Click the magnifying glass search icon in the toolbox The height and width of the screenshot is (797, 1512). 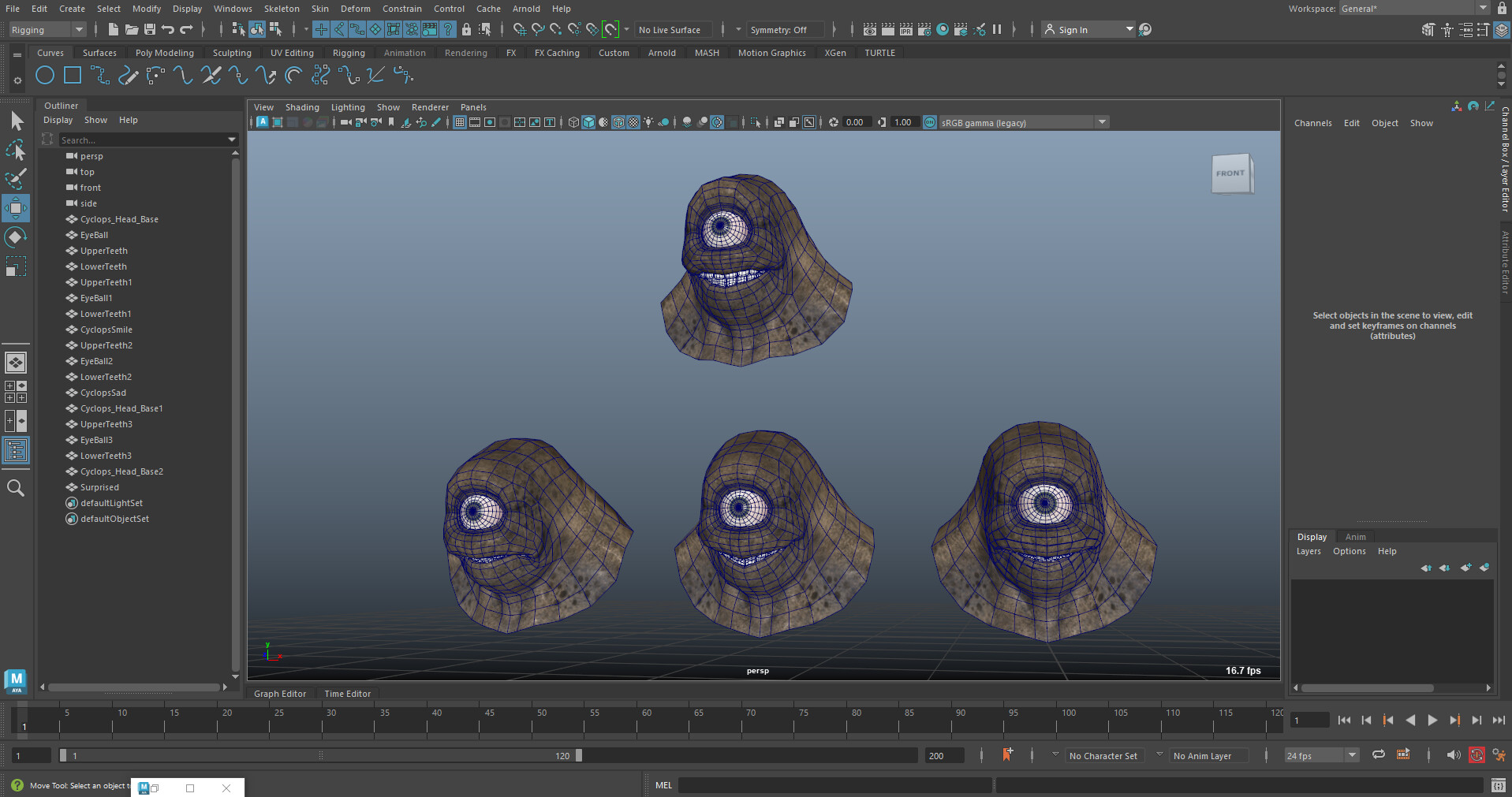point(16,487)
